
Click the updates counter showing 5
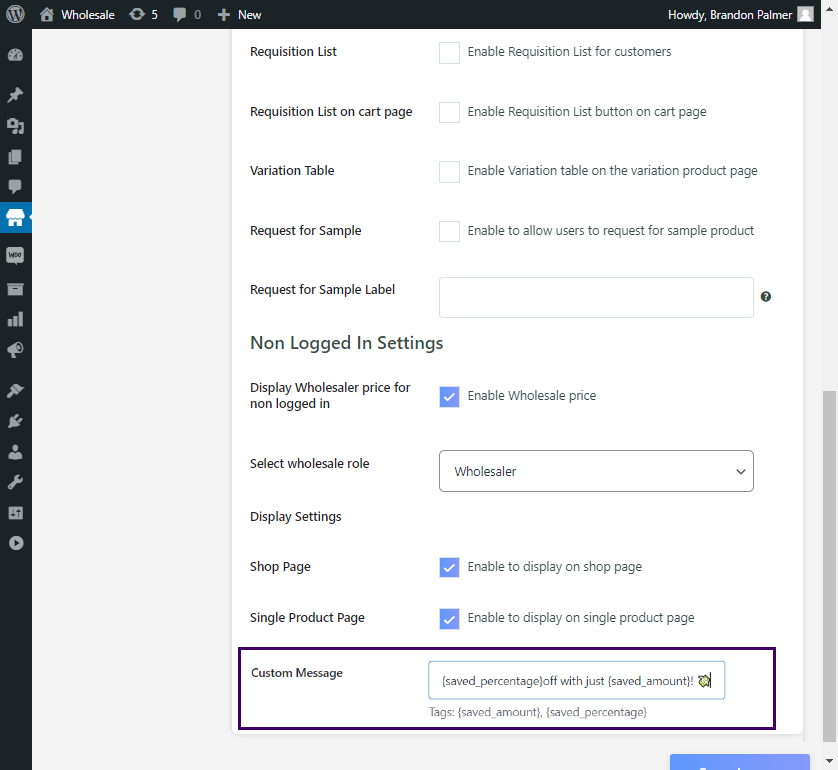(x=143, y=15)
